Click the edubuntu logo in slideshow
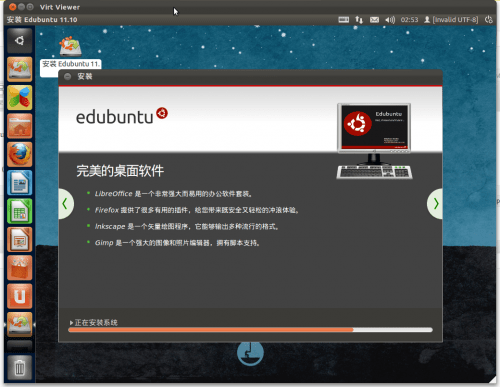This screenshot has height=387, width=500. (x=122, y=116)
